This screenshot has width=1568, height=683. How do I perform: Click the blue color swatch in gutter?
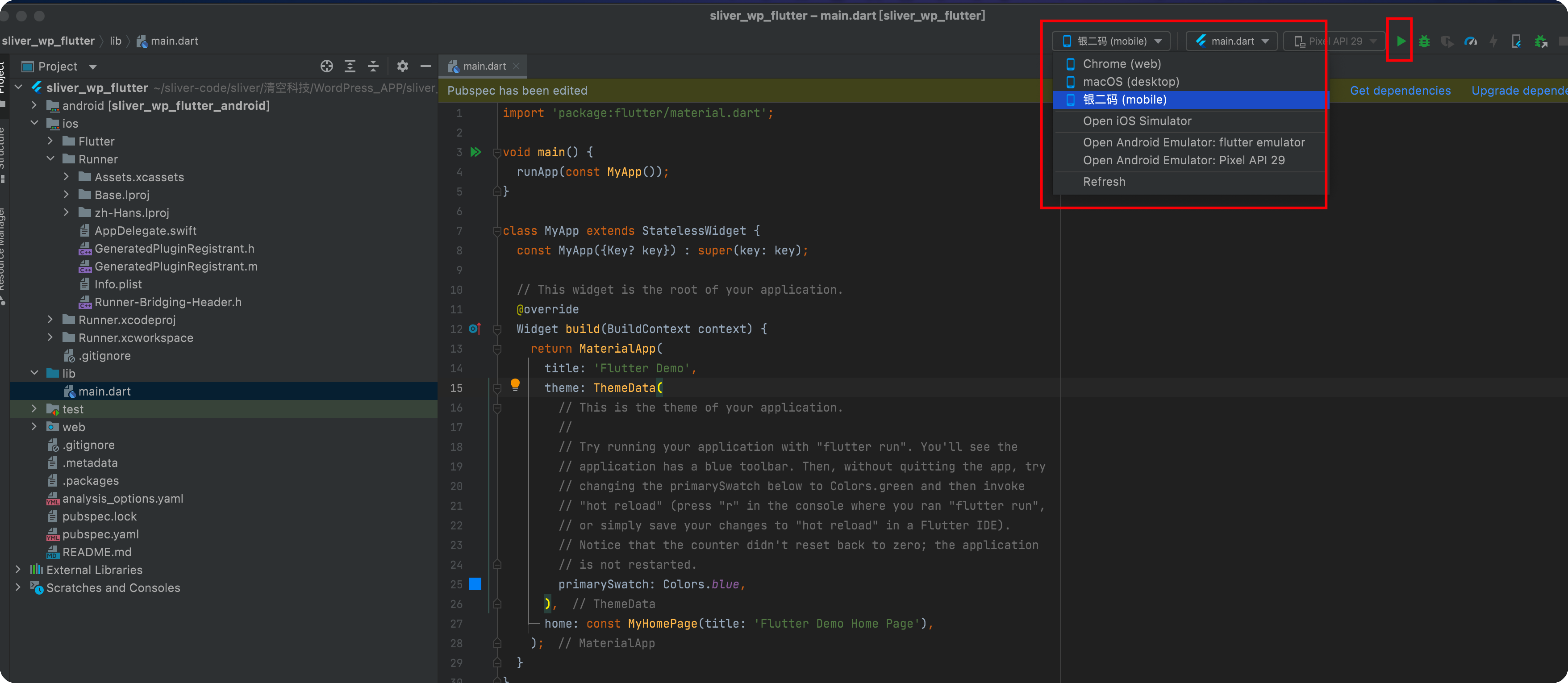point(475,584)
